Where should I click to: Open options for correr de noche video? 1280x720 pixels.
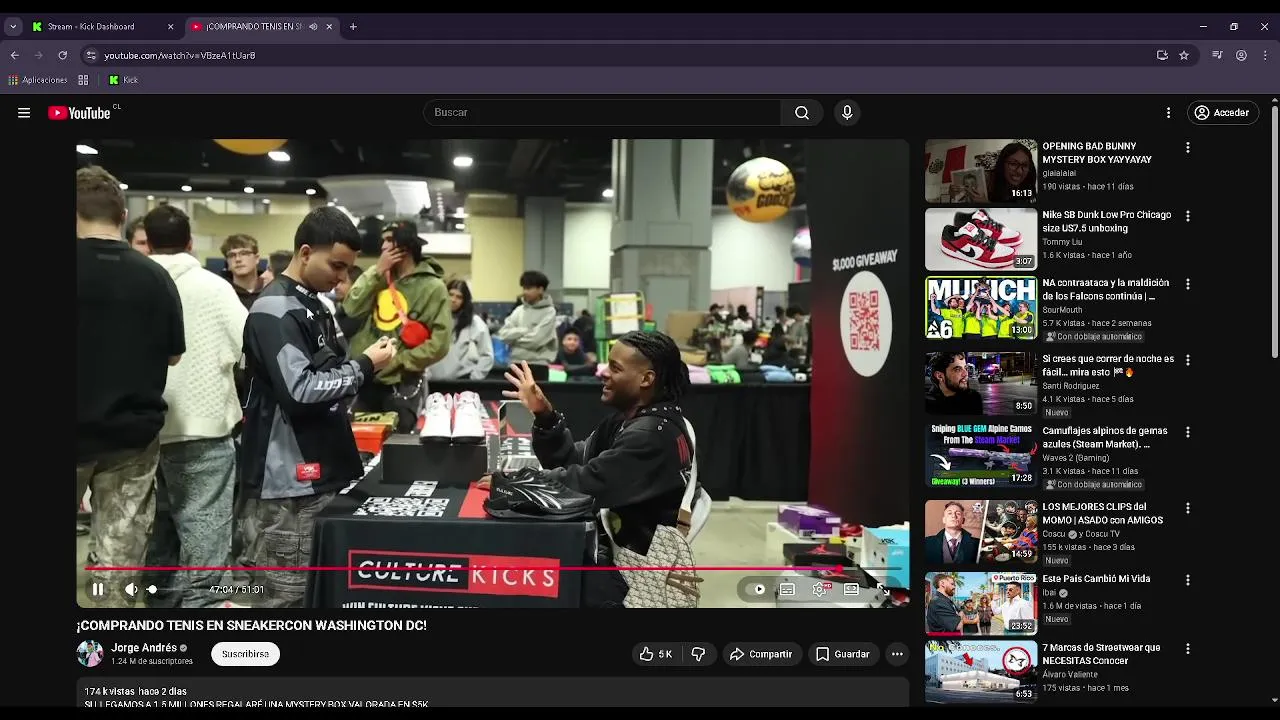tap(1188, 360)
